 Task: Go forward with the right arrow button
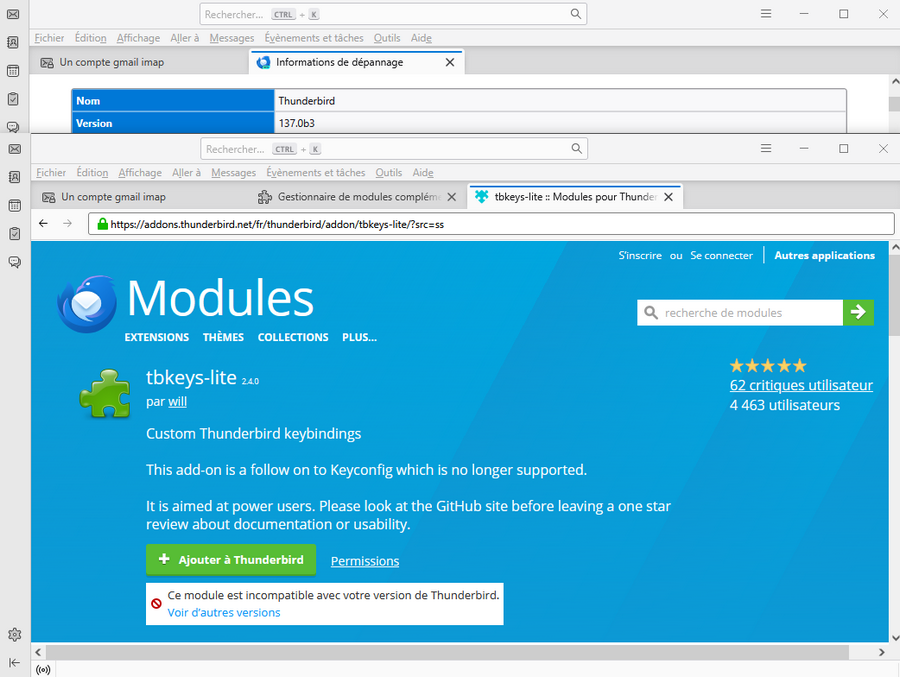click(x=68, y=223)
